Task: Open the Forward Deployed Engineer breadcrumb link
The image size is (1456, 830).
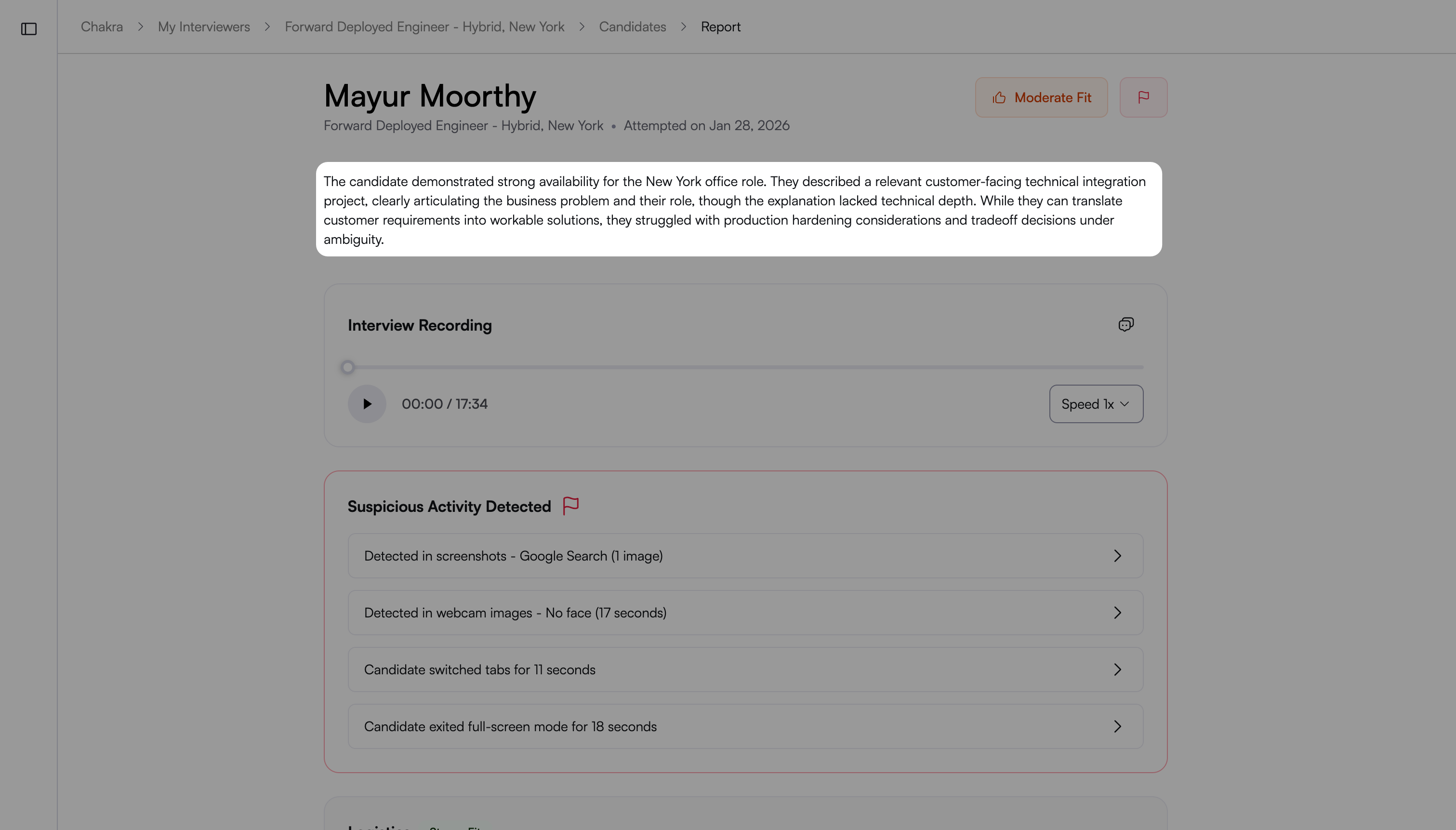Action: (424, 27)
